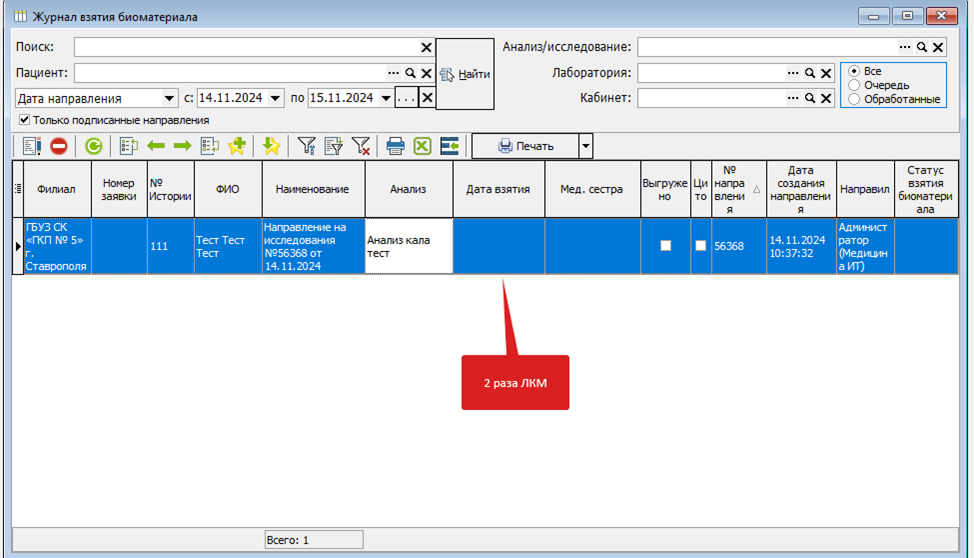Select the 'Очередь' radio button
Screen dimensions: 974x558
click(854, 85)
